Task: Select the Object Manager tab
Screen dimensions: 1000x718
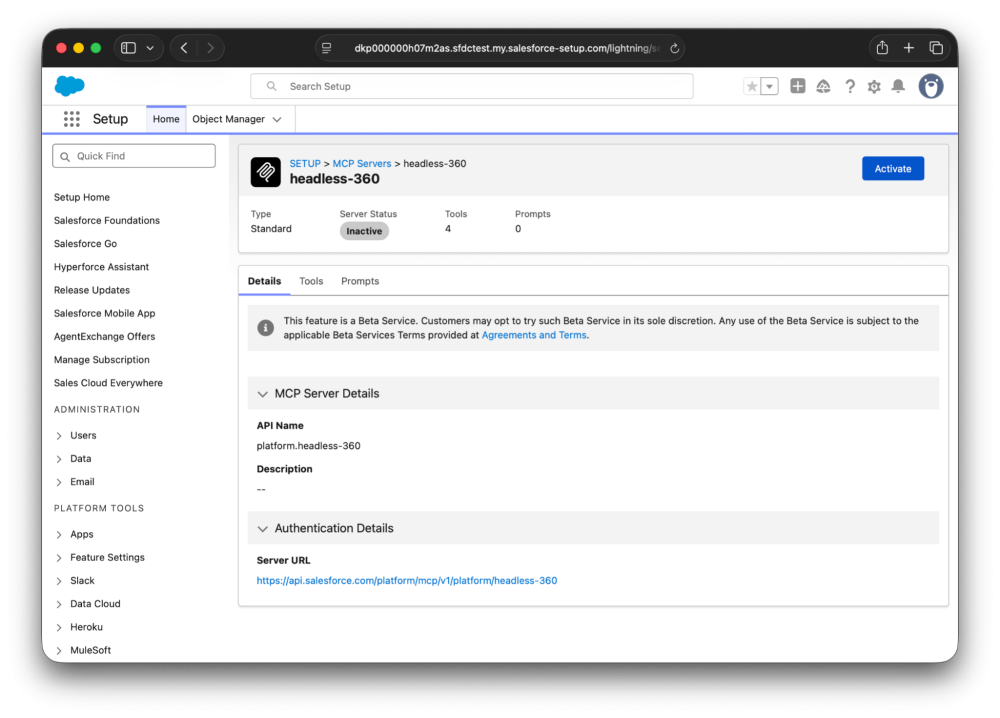Action: click(x=228, y=119)
